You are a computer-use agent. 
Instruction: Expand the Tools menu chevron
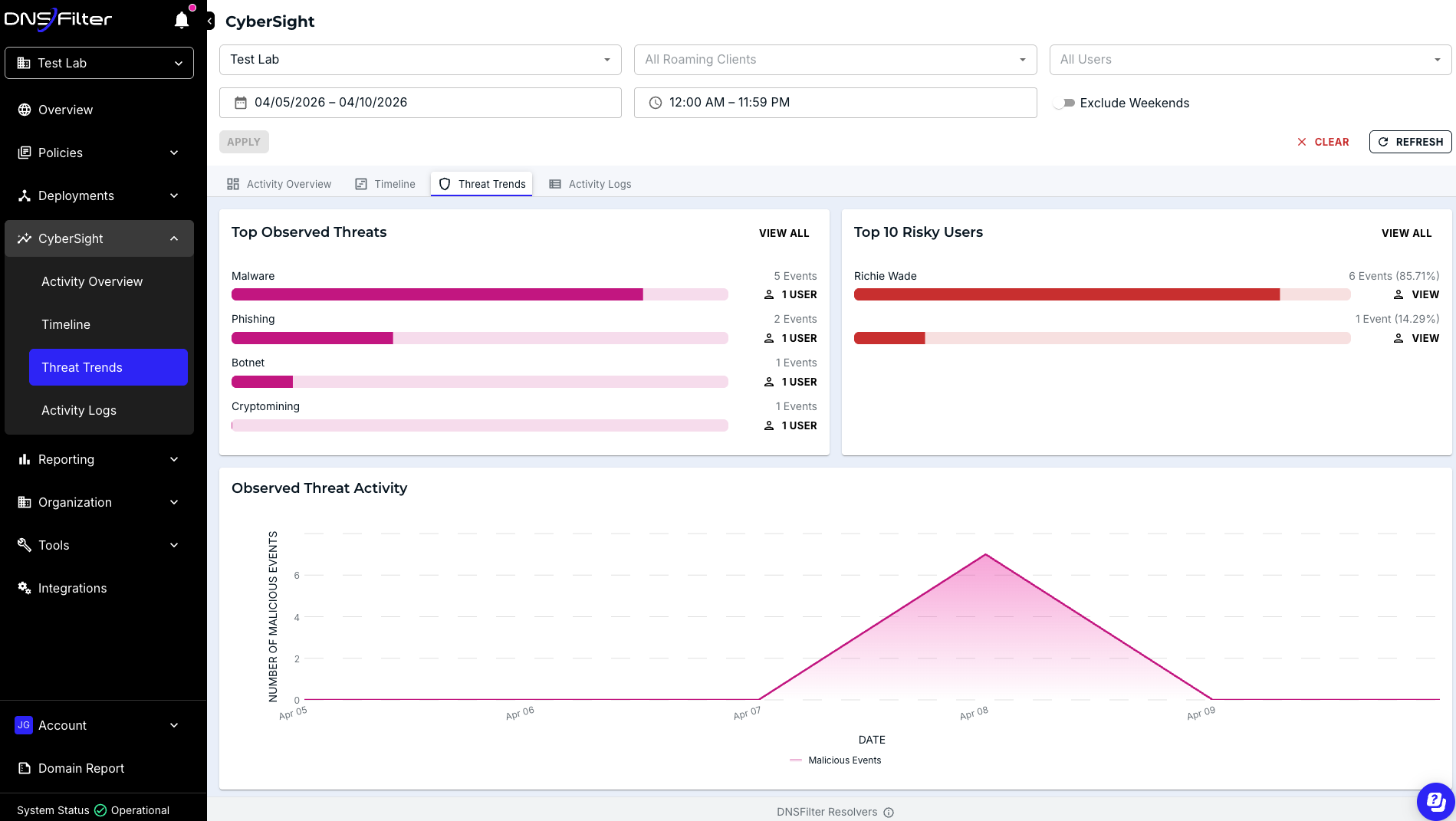pyautogui.click(x=174, y=545)
